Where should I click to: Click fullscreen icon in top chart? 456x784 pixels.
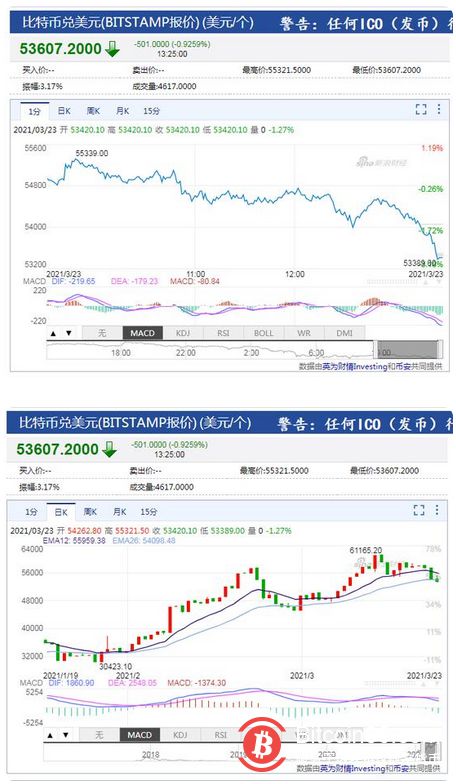[422, 110]
